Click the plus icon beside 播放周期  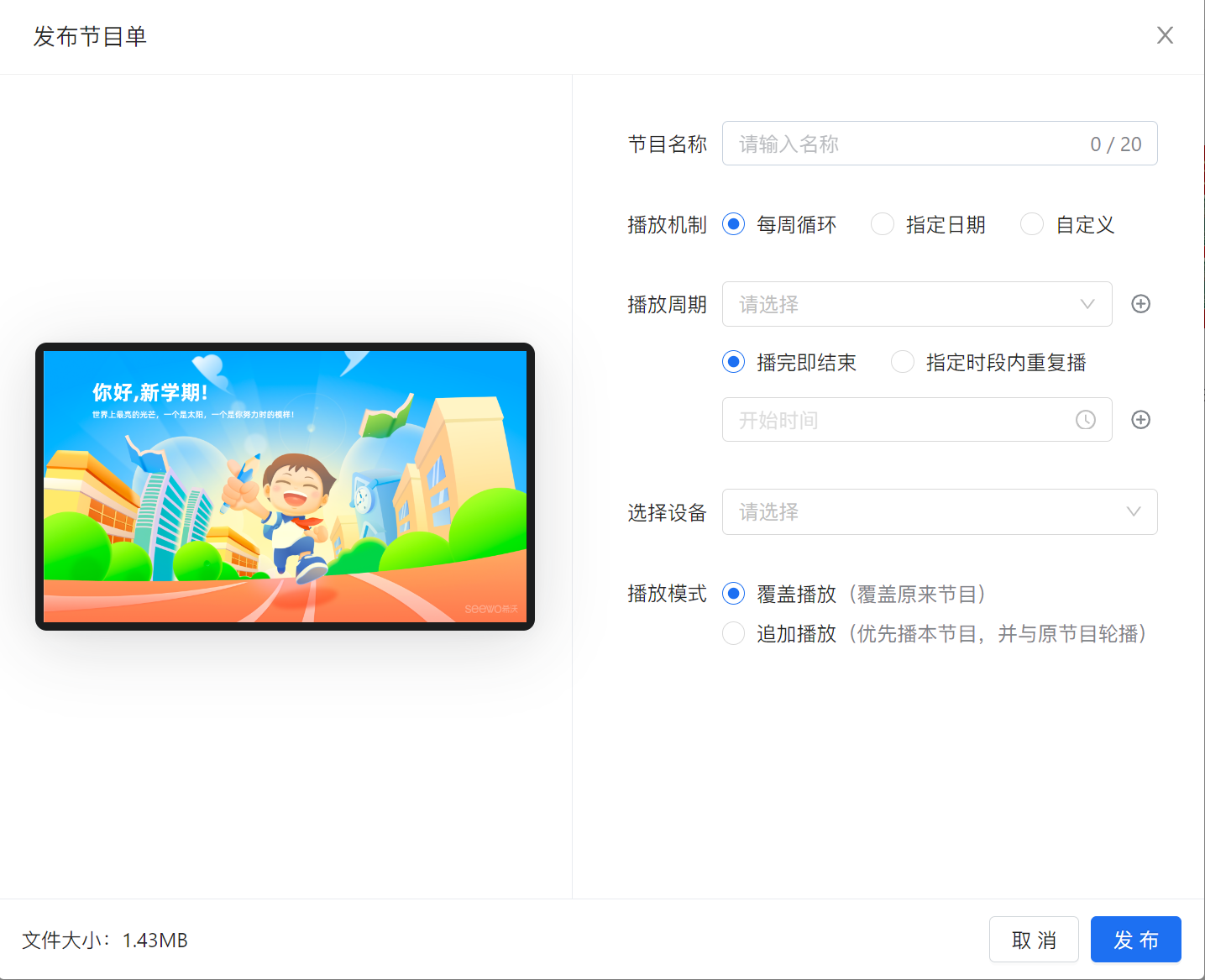coord(1140,304)
